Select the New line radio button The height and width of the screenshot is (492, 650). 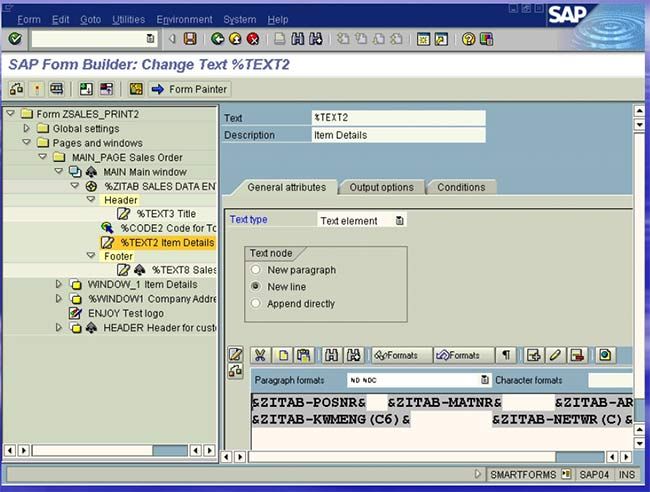pyautogui.click(x=256, y=286)
